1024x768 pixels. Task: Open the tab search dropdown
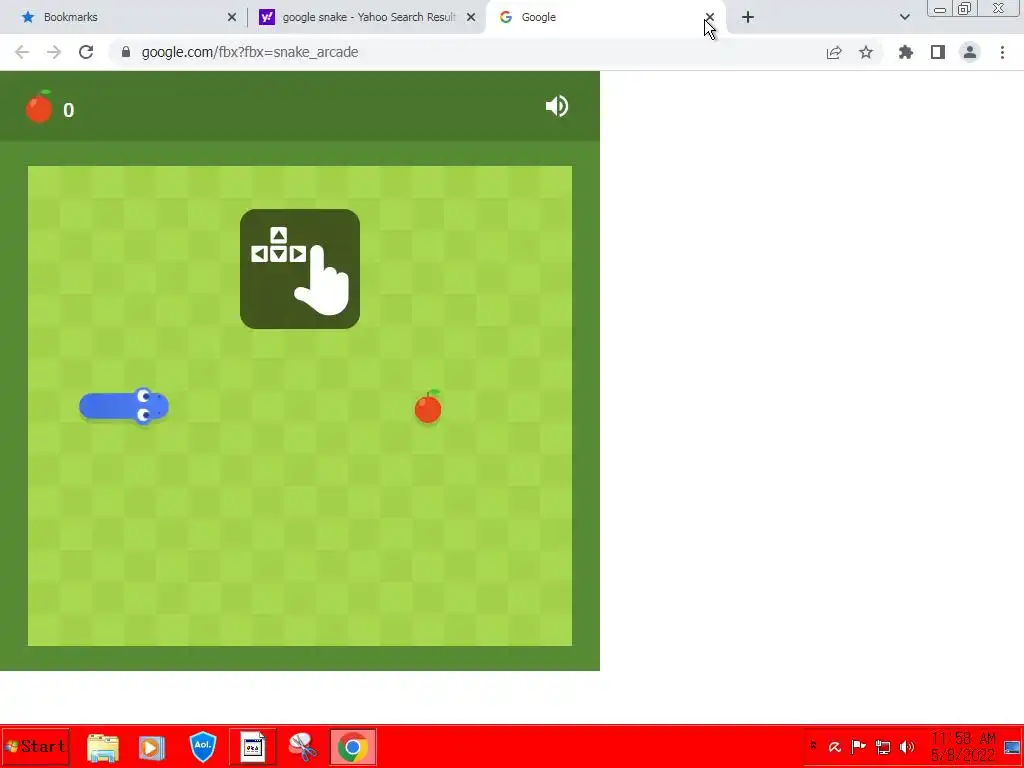coord(904,17)
